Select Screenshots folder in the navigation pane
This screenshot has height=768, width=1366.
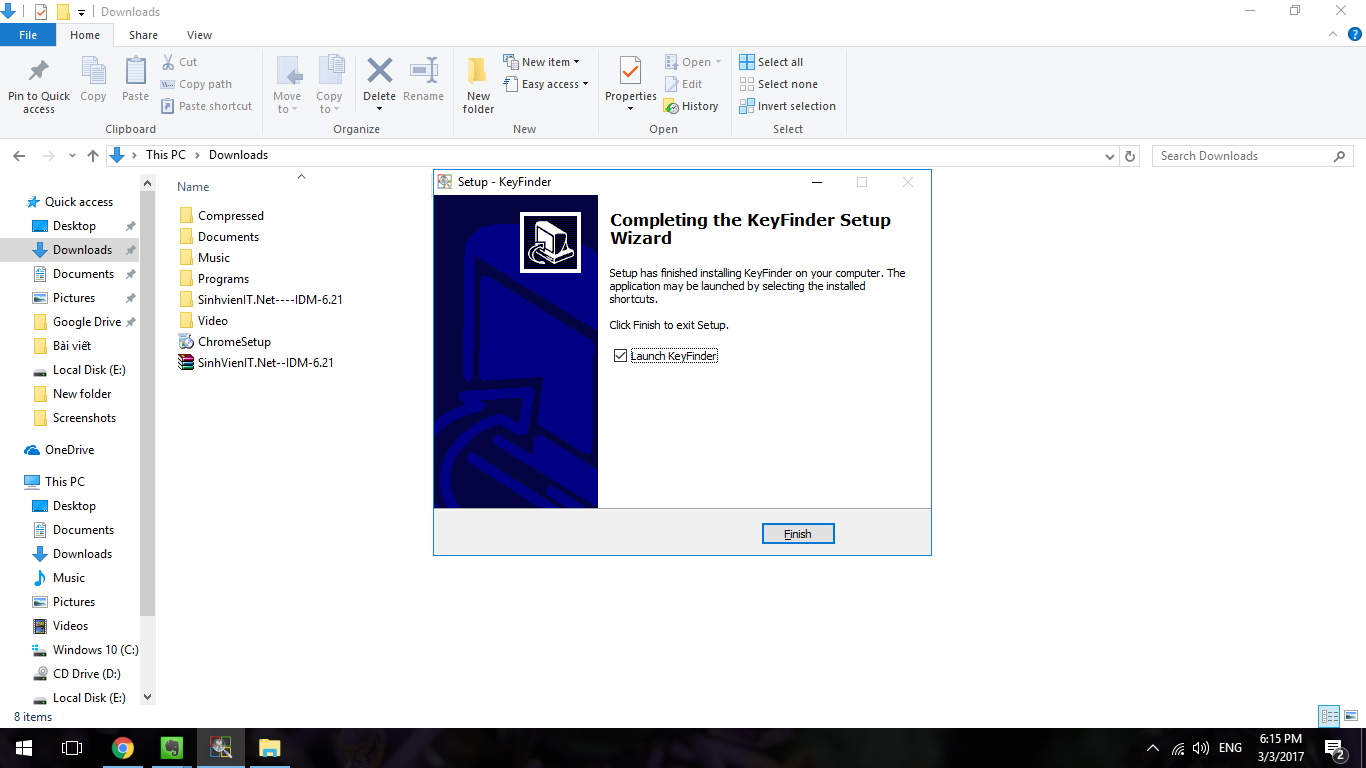tap(75, 418)
